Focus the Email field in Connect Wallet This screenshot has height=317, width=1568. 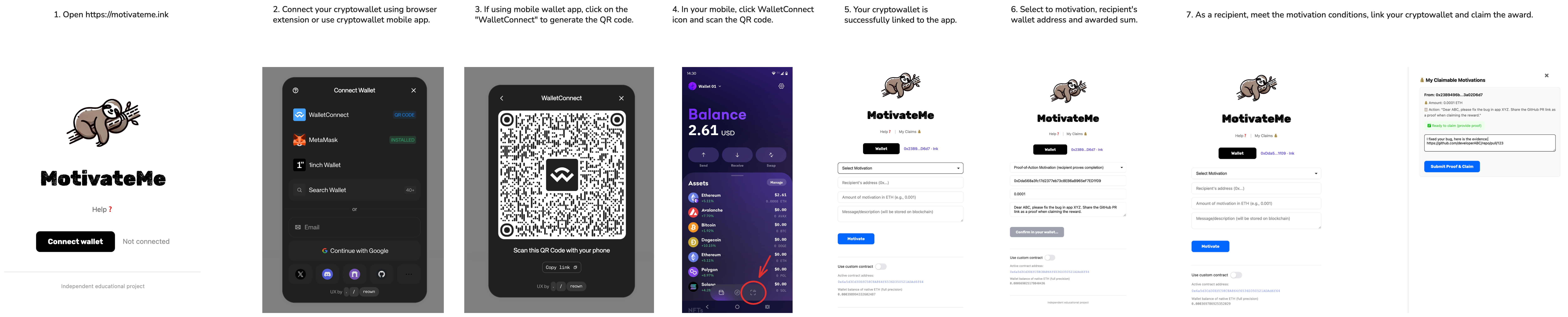point(354,227)
